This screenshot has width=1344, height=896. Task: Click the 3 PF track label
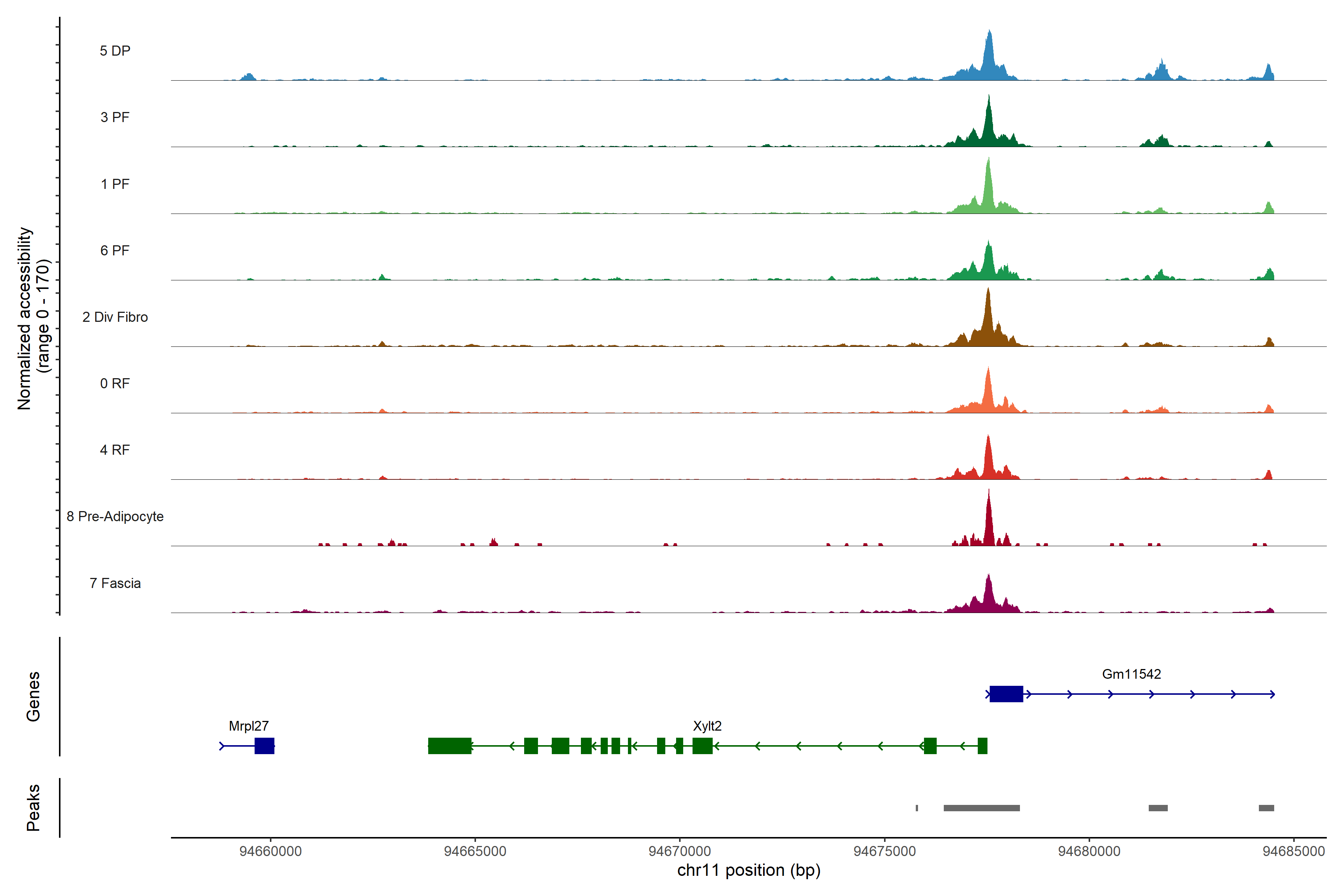point(115,117)
